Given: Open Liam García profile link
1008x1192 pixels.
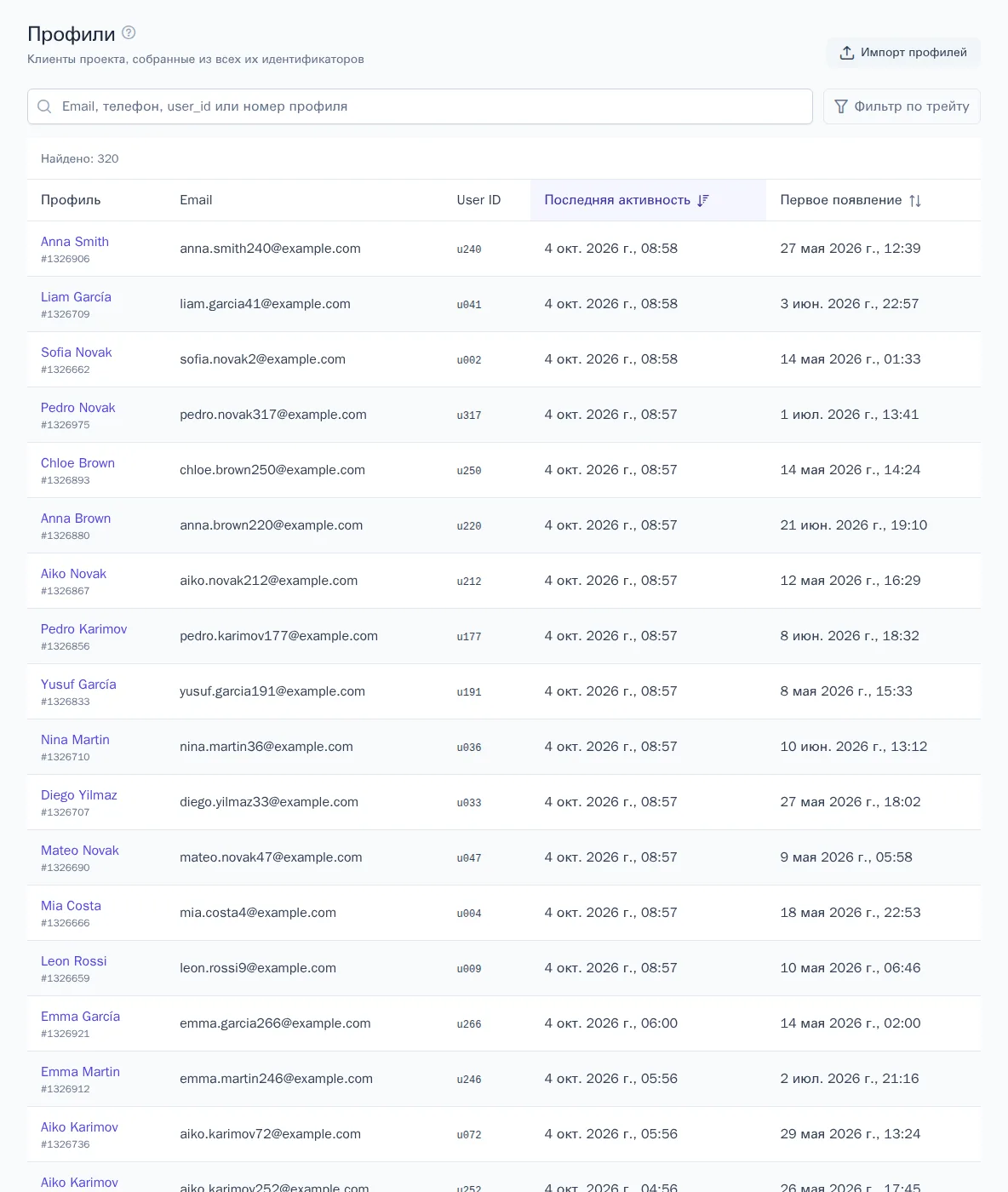Looking at the screenshot, I should 76,297.
